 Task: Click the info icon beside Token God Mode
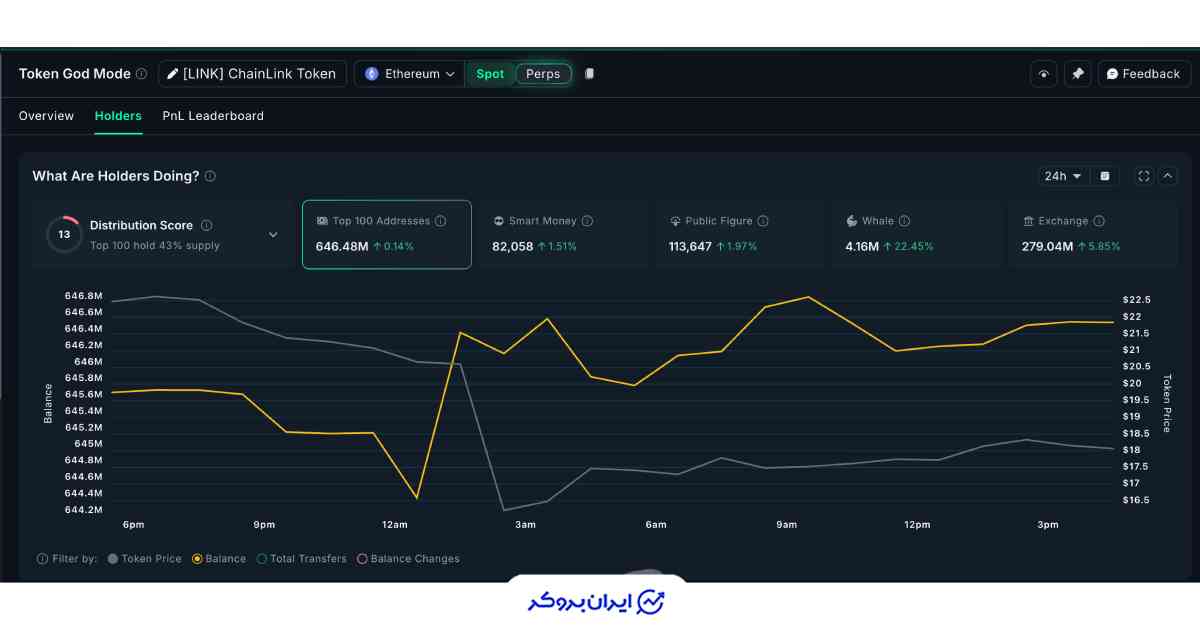click(x=141, y=74)
